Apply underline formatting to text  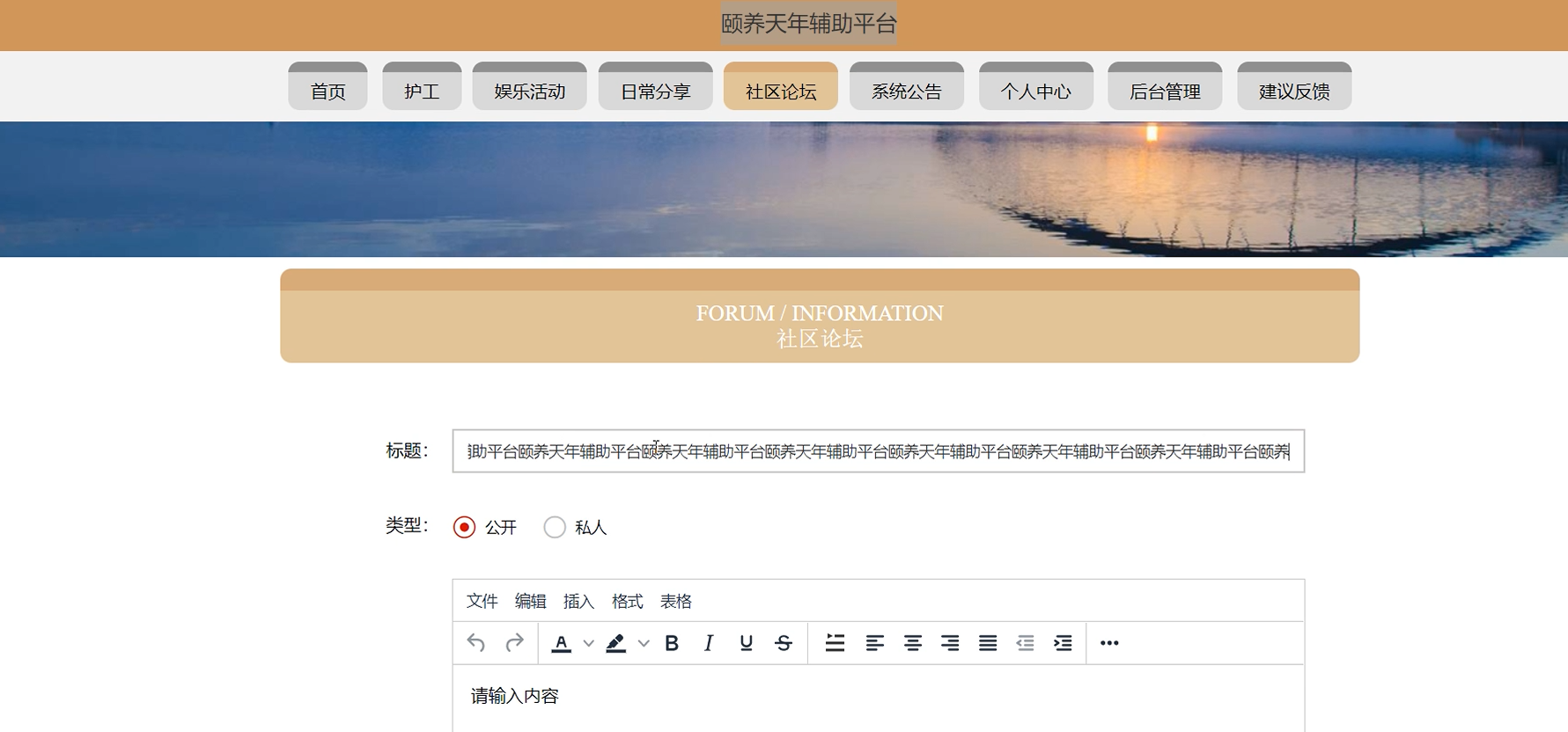746,643
